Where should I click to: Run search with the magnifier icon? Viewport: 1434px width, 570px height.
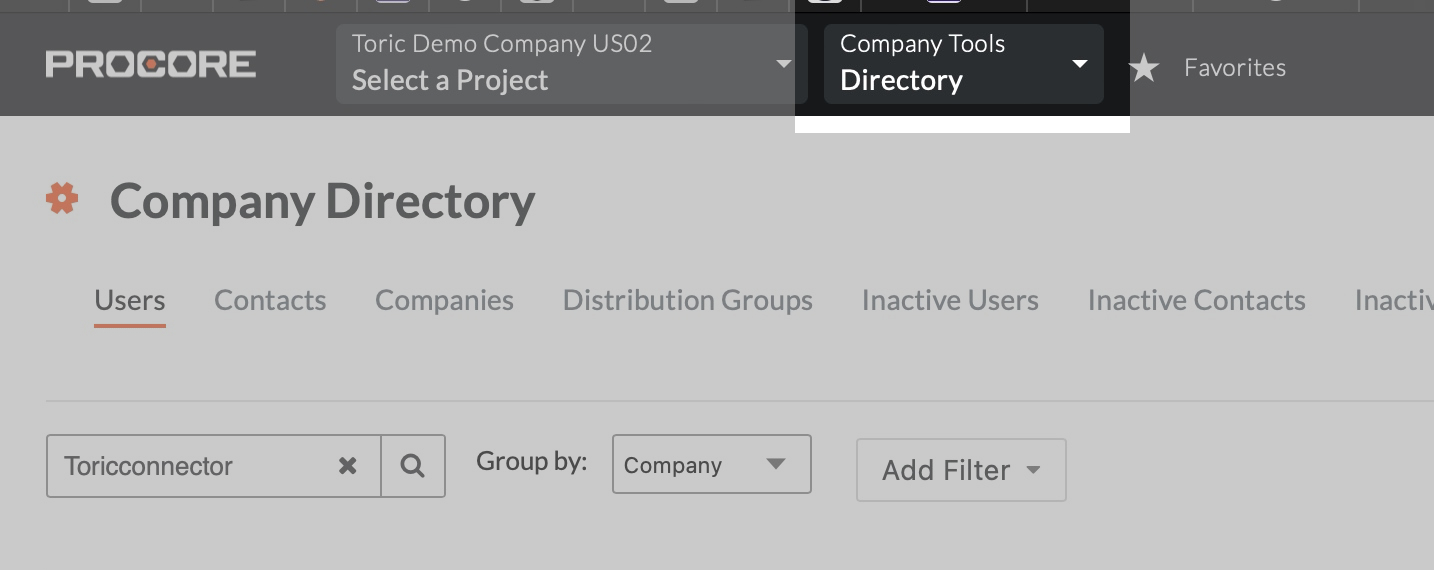(x=413, y=466)
